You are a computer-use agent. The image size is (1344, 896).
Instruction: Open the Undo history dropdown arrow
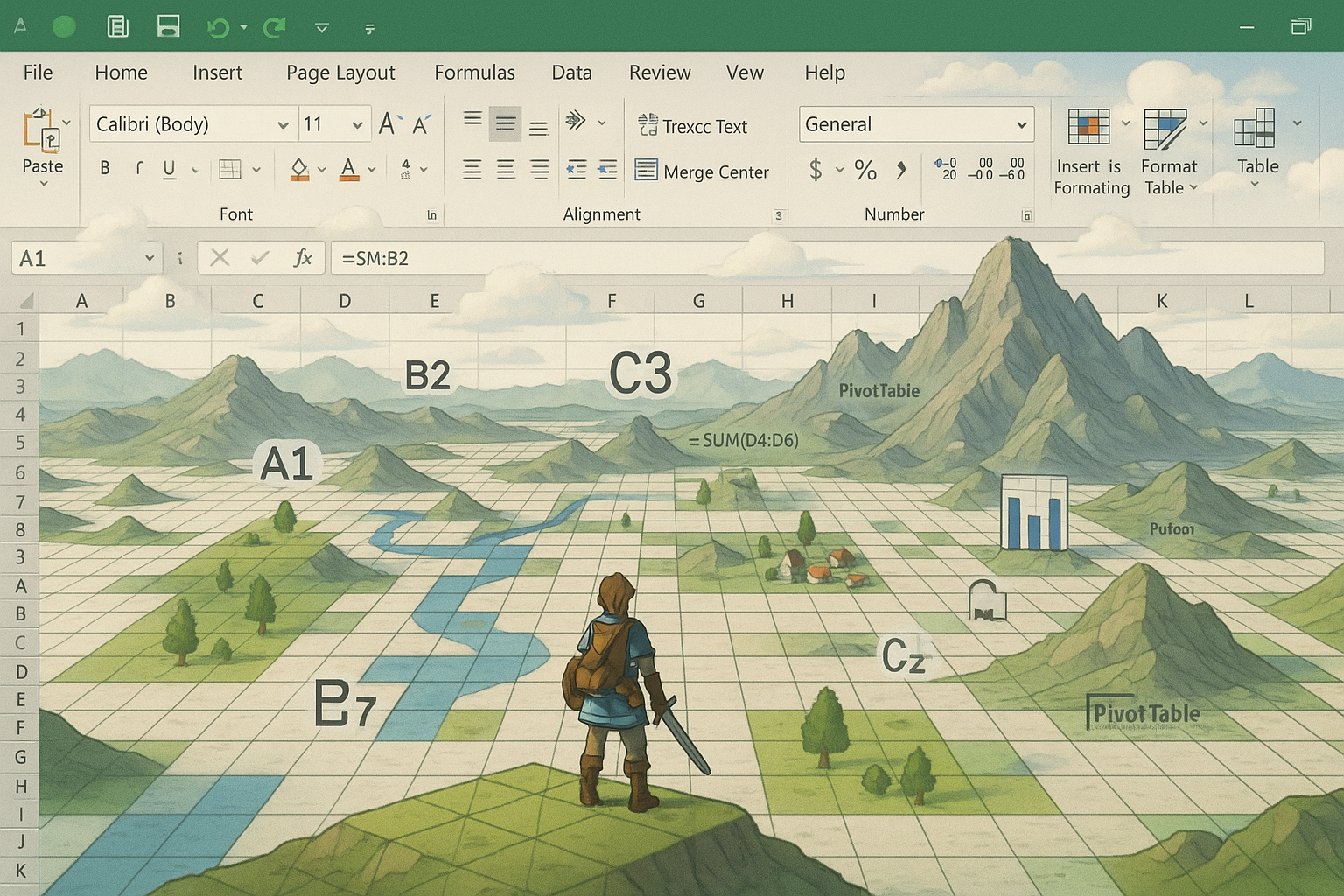[243, 28]
